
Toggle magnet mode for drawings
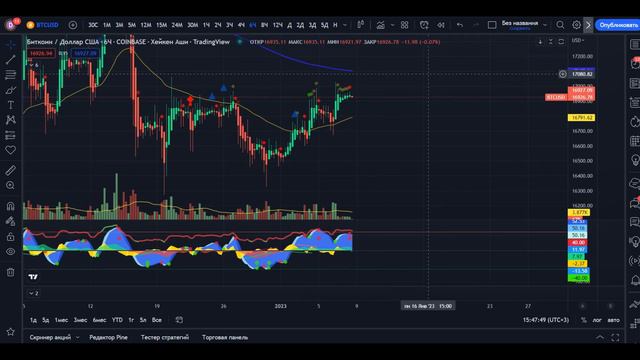coord(11,206)
